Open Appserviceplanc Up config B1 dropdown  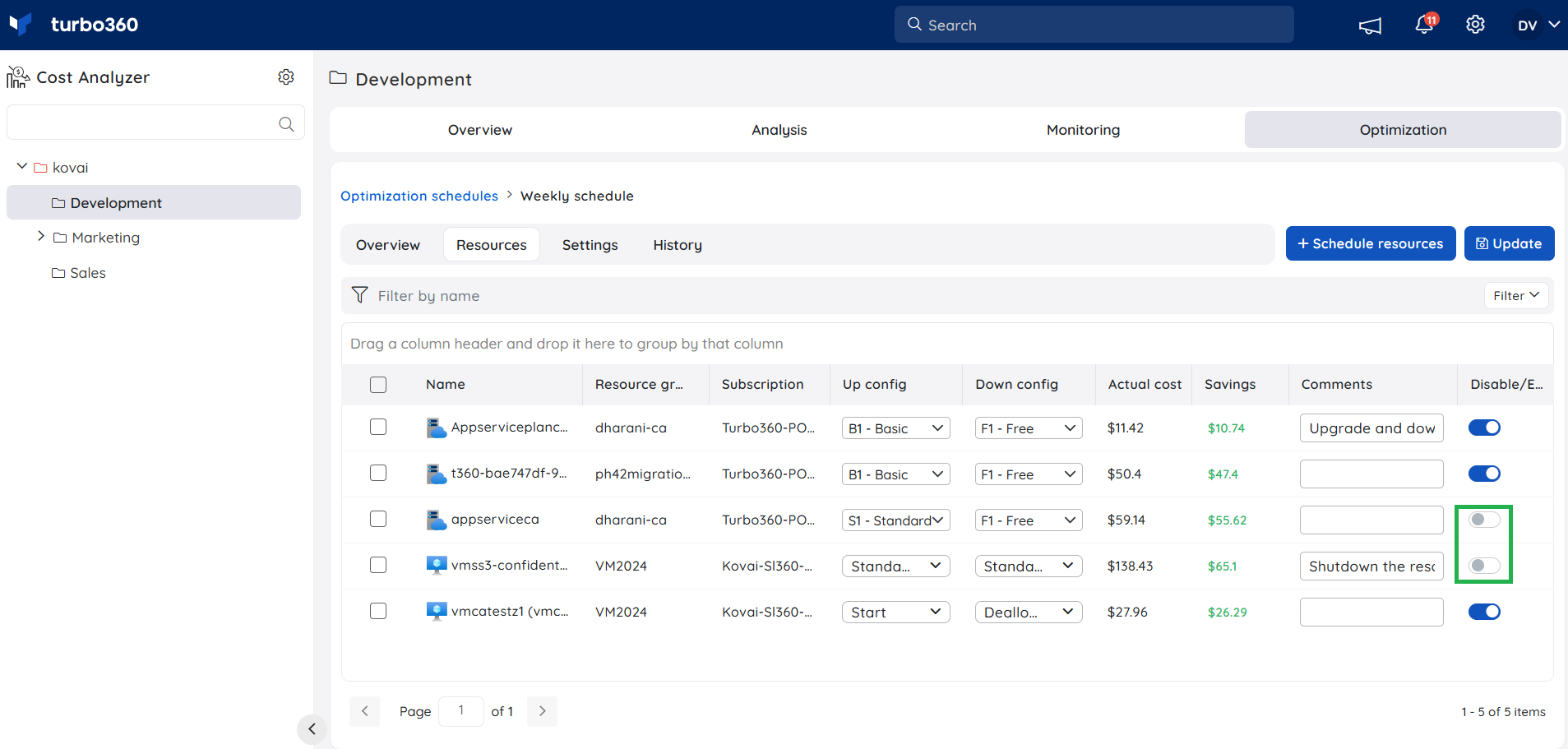(x=896, y=428)
